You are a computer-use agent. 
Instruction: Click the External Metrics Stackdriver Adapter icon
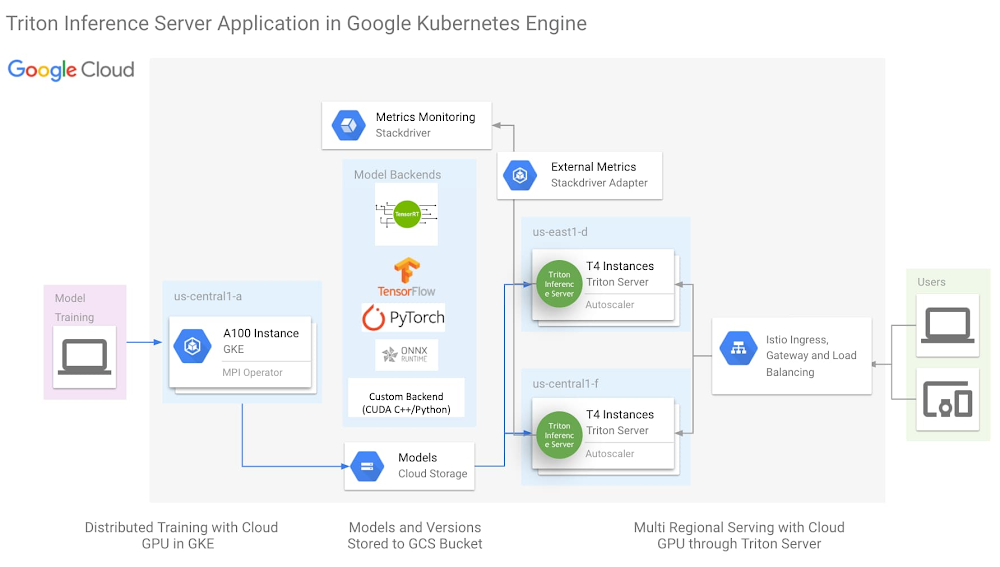(520, 175)
